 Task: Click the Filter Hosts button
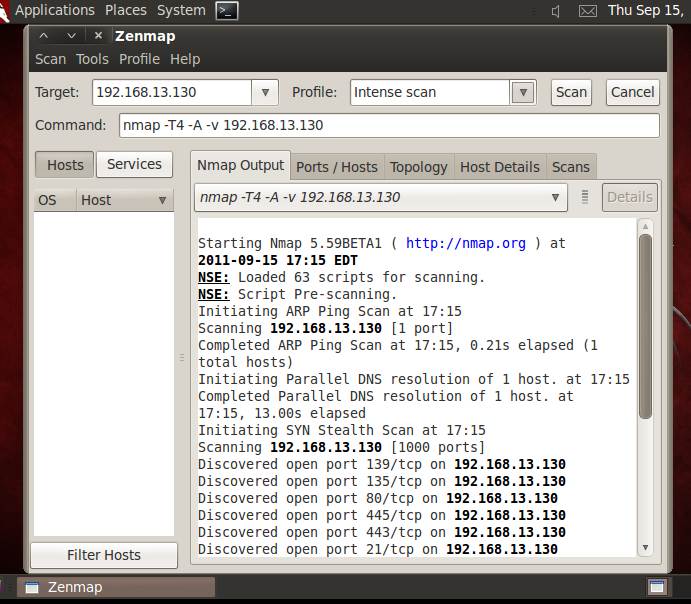coord(104,555)
